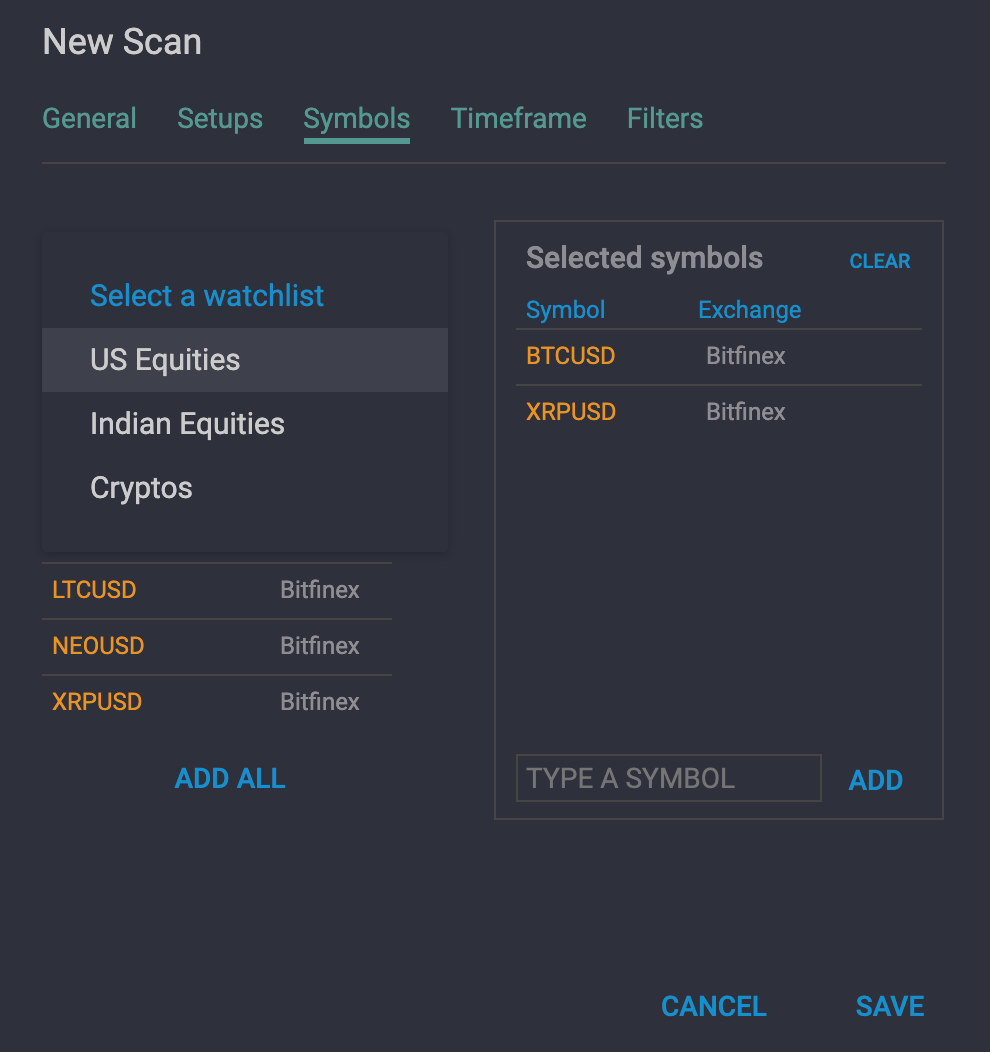
Task: Open the General tab
Action: coord(89,118)
